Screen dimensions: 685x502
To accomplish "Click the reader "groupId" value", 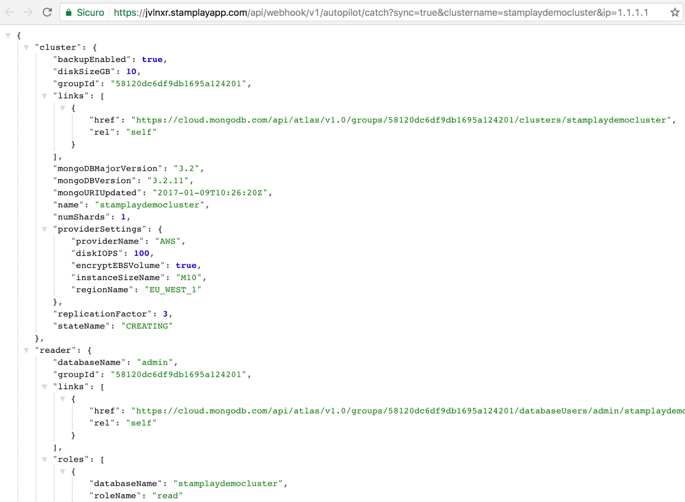I will pyautogui.click(x=178, y=374).
